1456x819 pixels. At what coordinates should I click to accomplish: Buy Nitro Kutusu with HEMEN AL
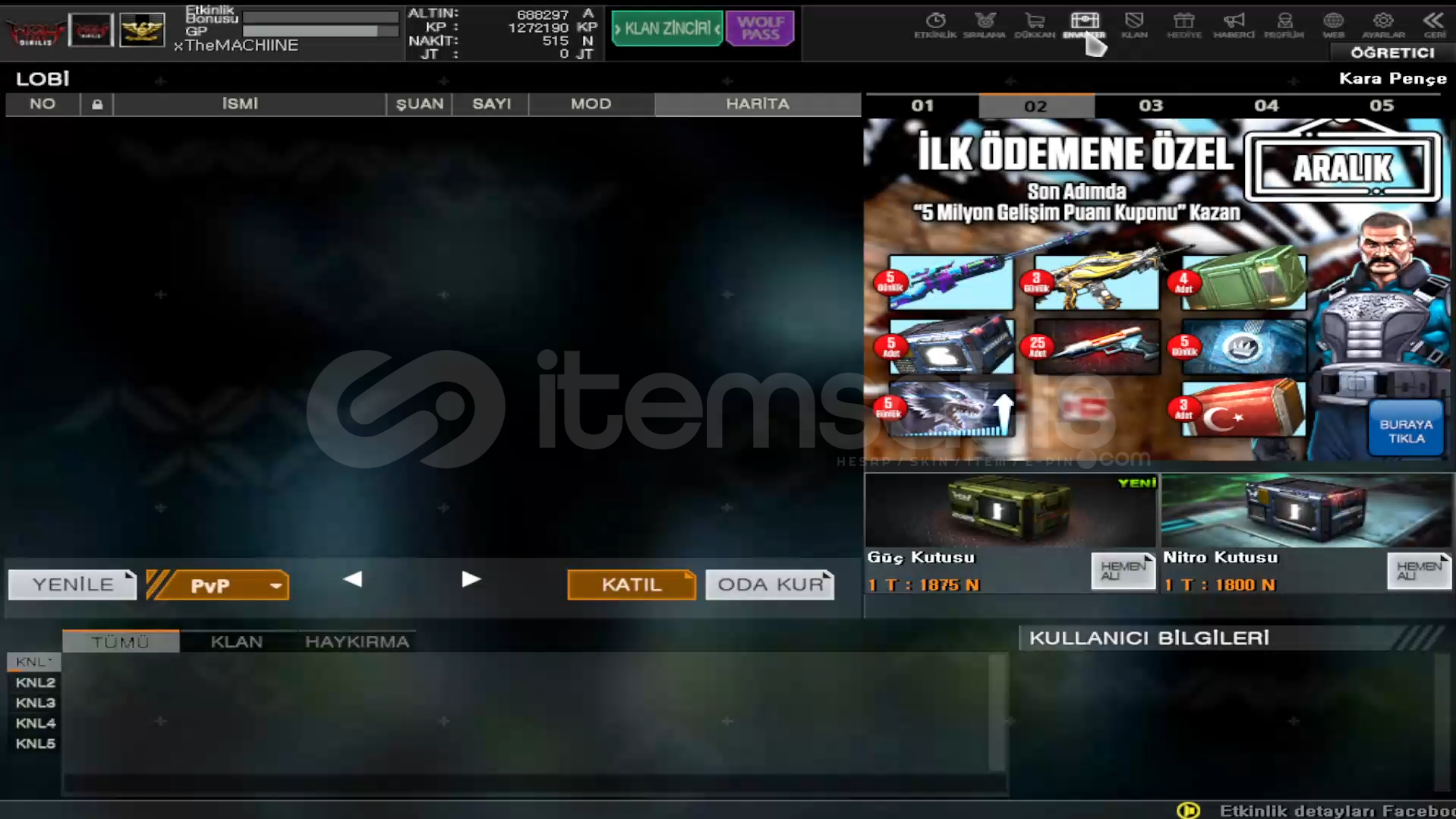point(1419,571)
